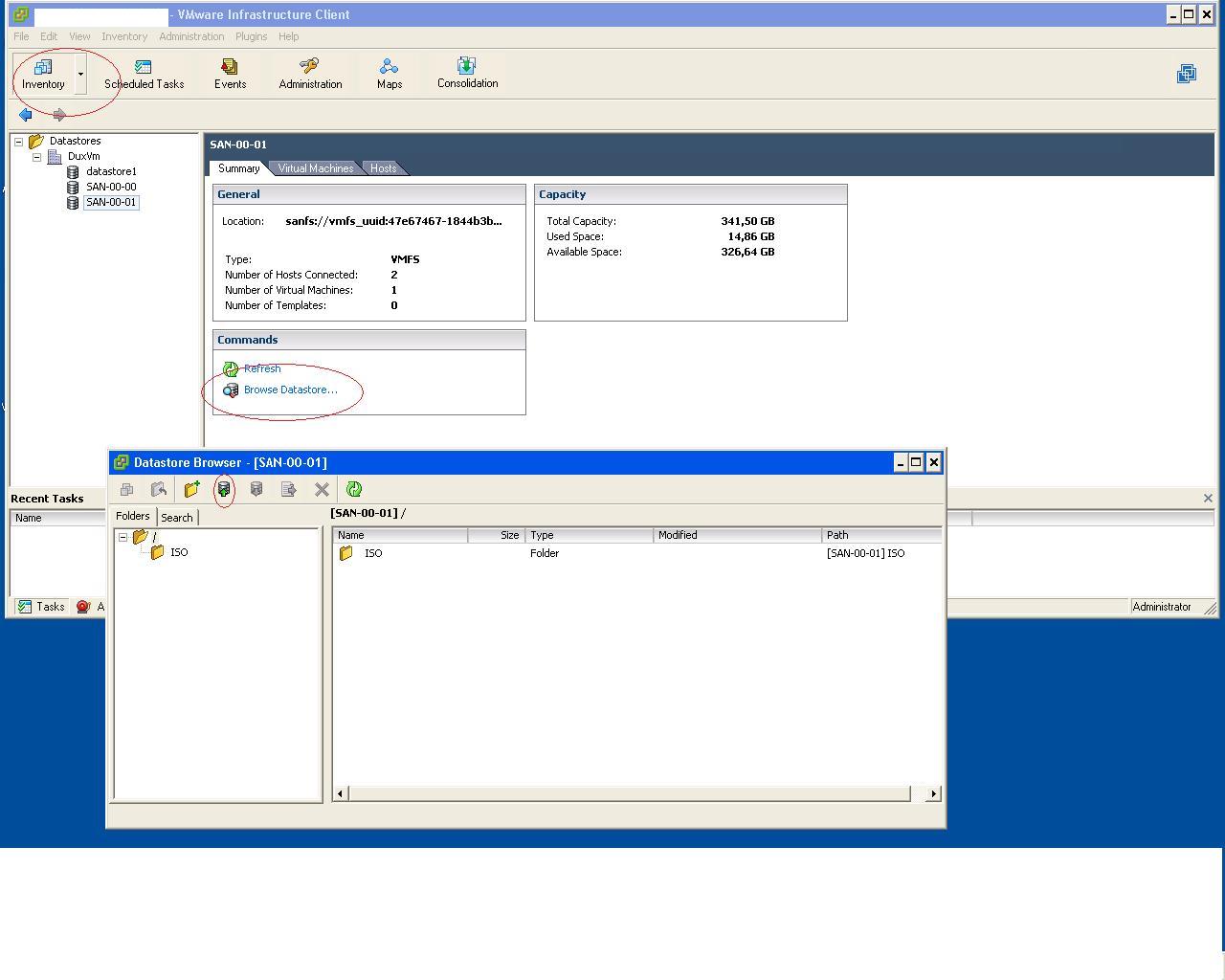Open the Administration menu
The height and width of the screenshot is (980, 1225).
(x=191, y=36)
